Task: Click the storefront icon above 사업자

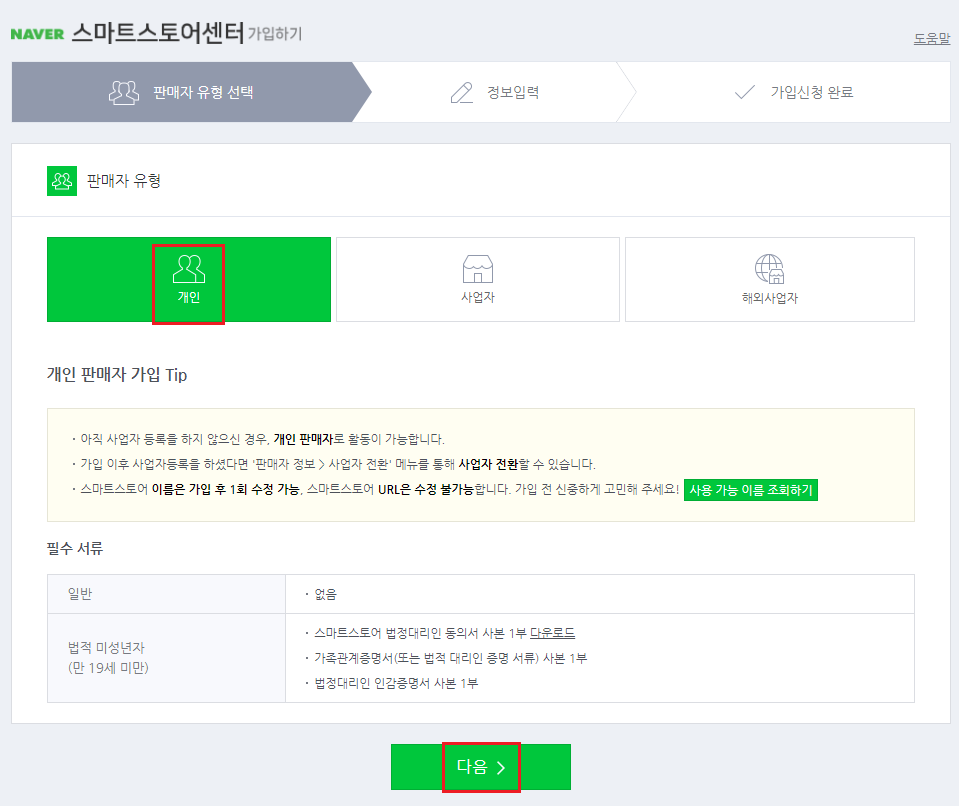Action: [x=478, y=269]
